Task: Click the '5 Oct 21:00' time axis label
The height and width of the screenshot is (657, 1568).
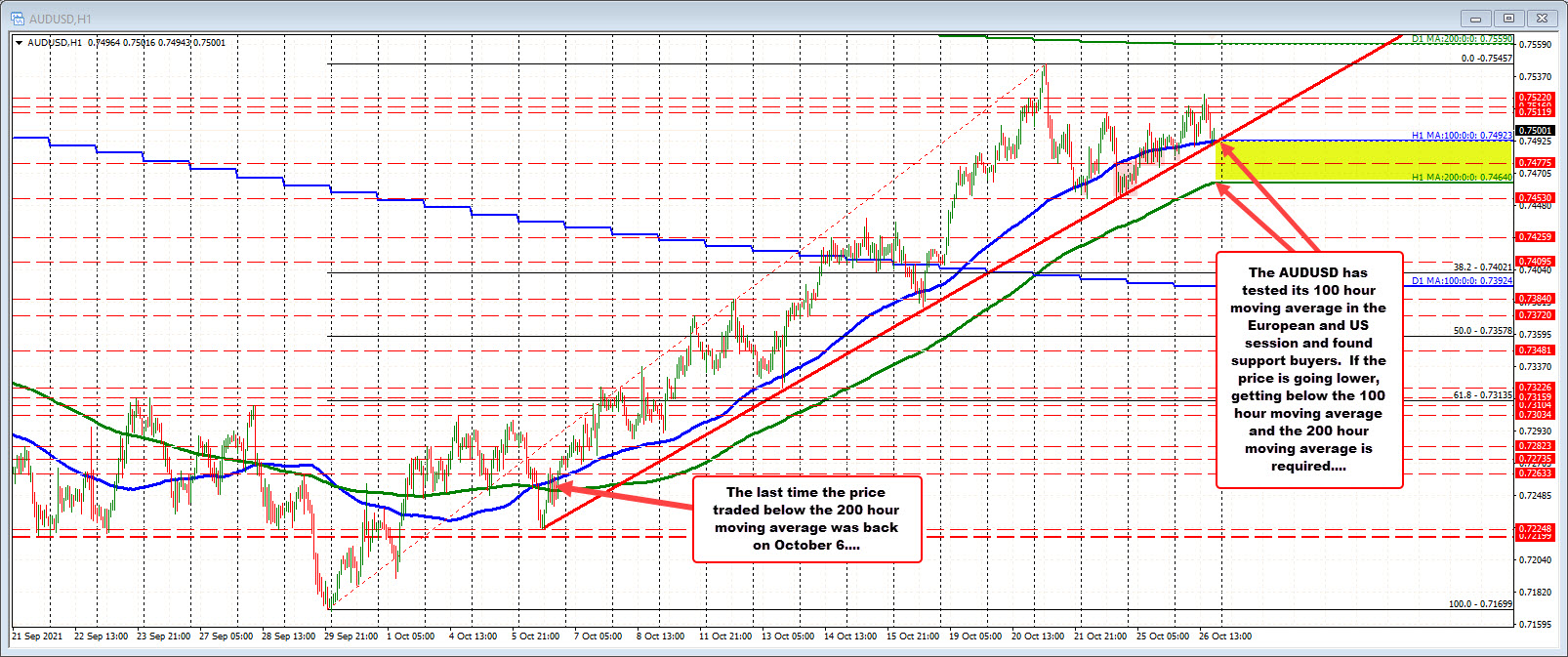Action: coord(536,636)
